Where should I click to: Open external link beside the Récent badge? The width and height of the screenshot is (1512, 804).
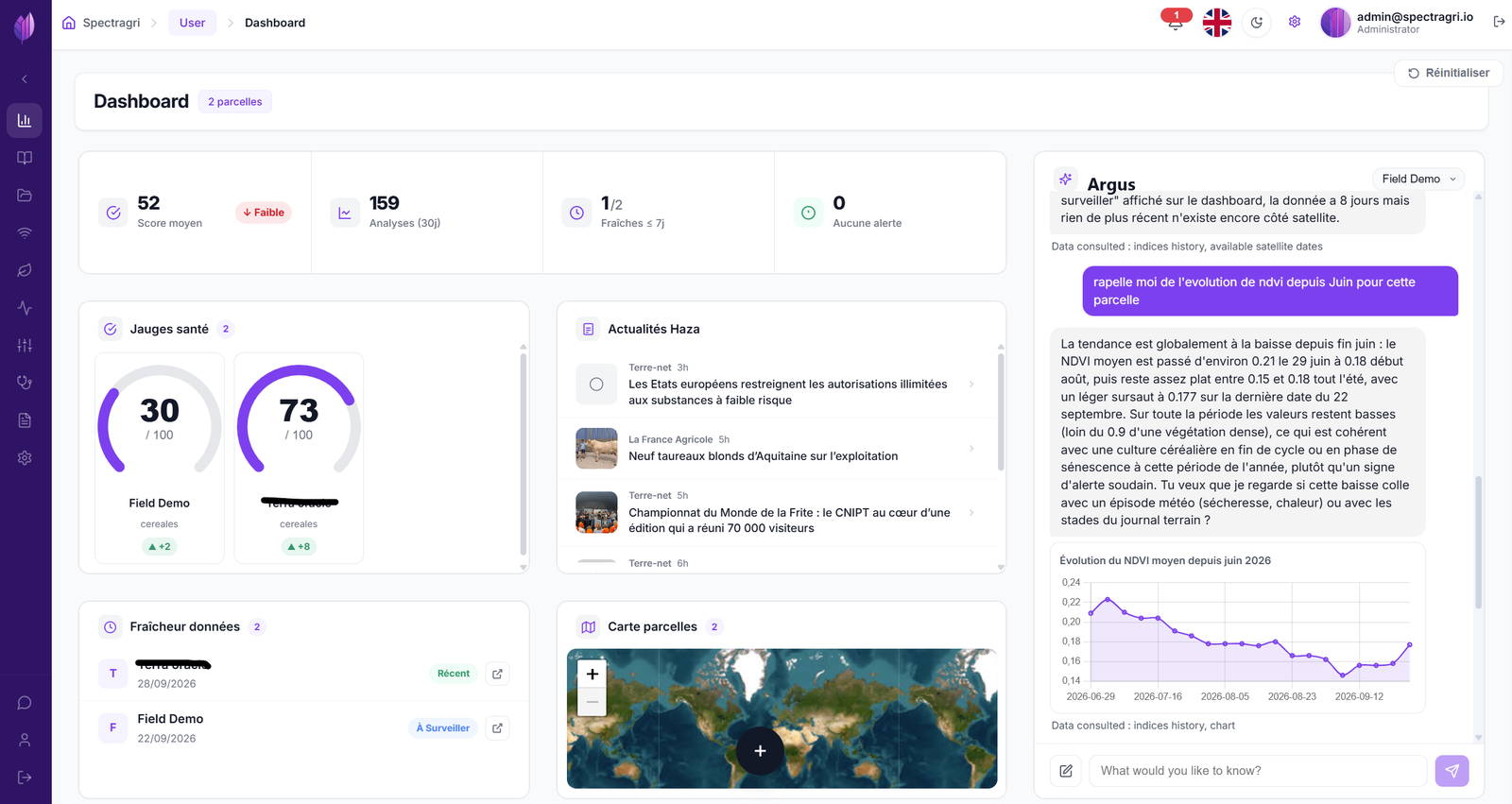pos(497,674)
